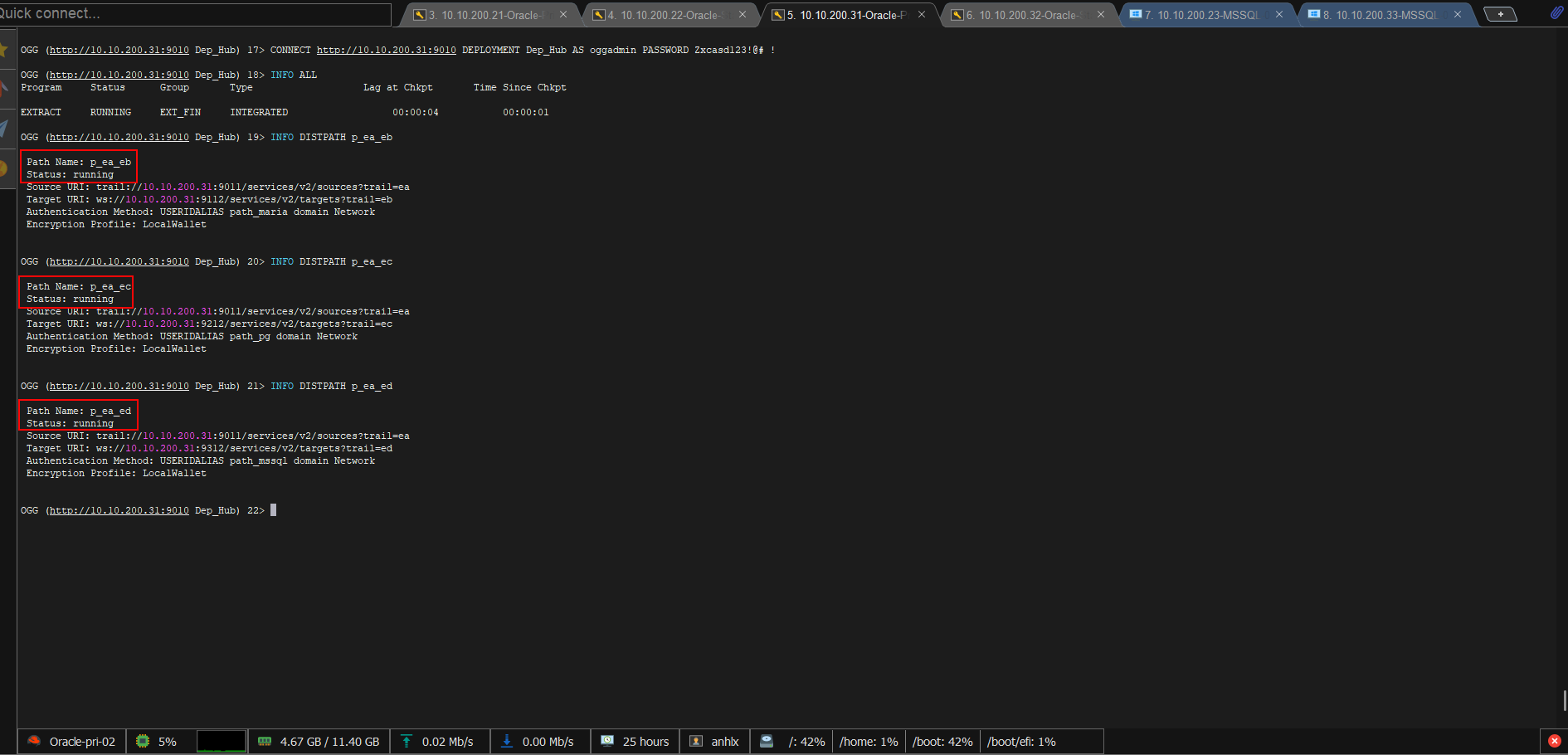
Task: Click the 00:00:04 lag at checkpoint value
Action: pos(416,112)
